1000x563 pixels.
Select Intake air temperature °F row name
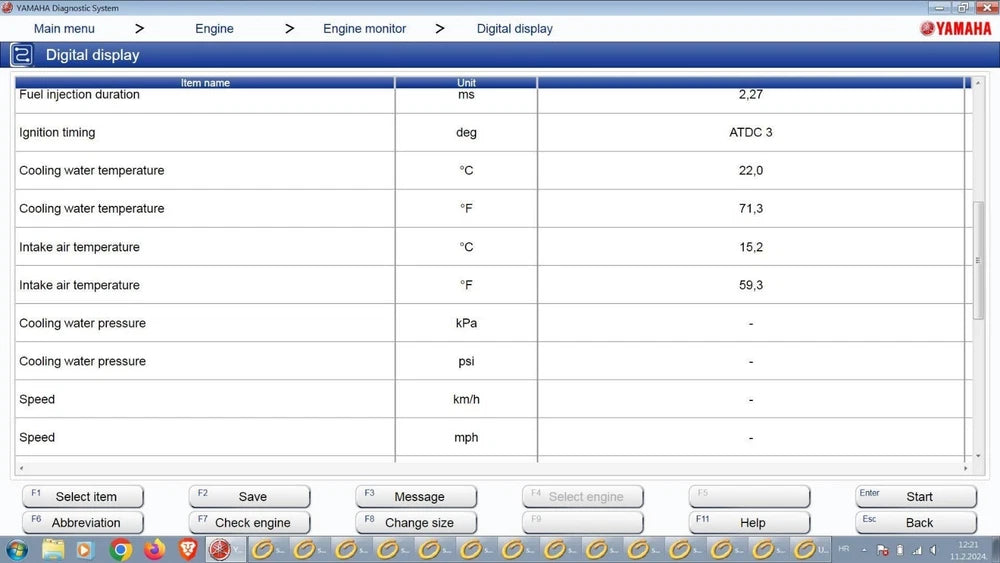[79, 285]
